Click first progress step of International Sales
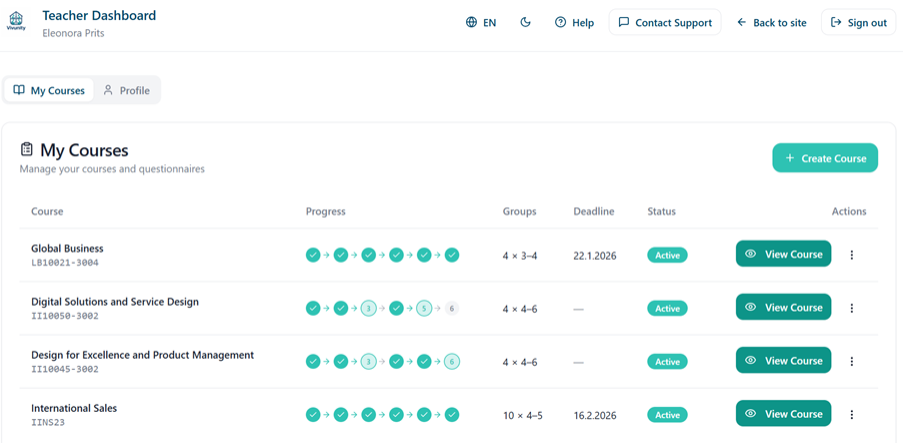This screenshot has height=444, width=904. pyautogui.click(x=313, y=415)
